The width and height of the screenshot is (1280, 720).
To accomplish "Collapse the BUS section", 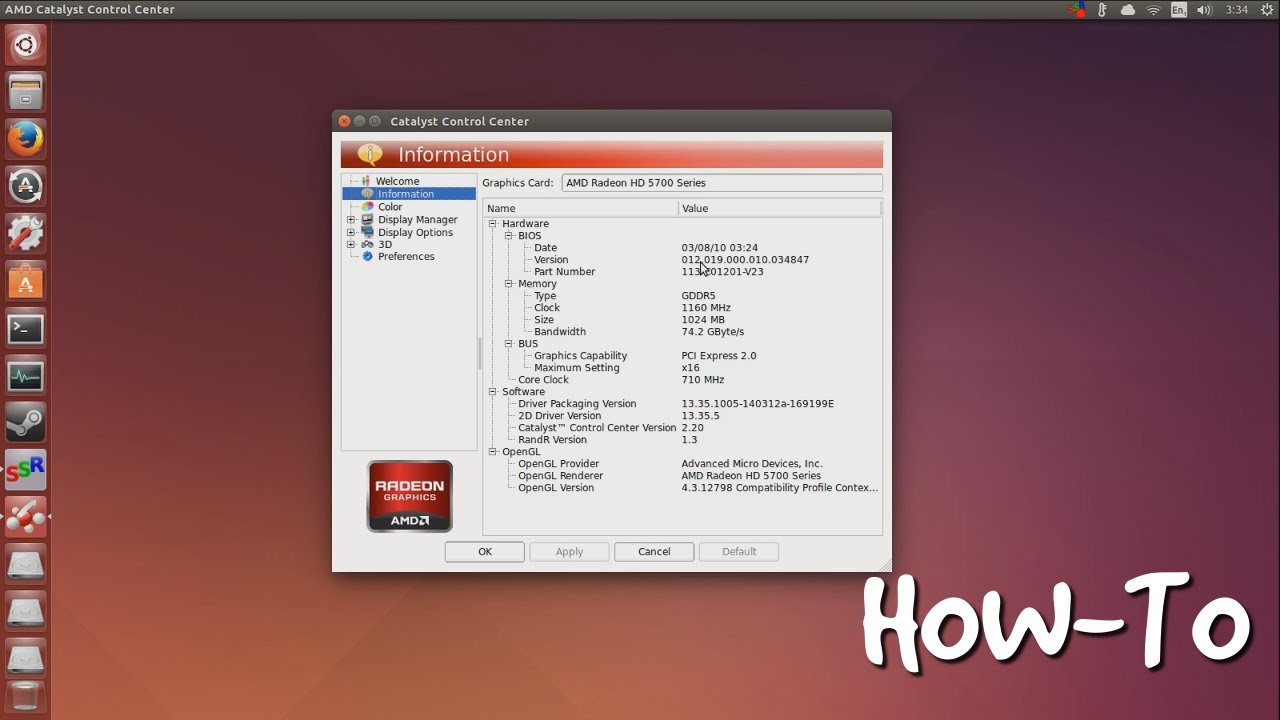I will (509, 344).
